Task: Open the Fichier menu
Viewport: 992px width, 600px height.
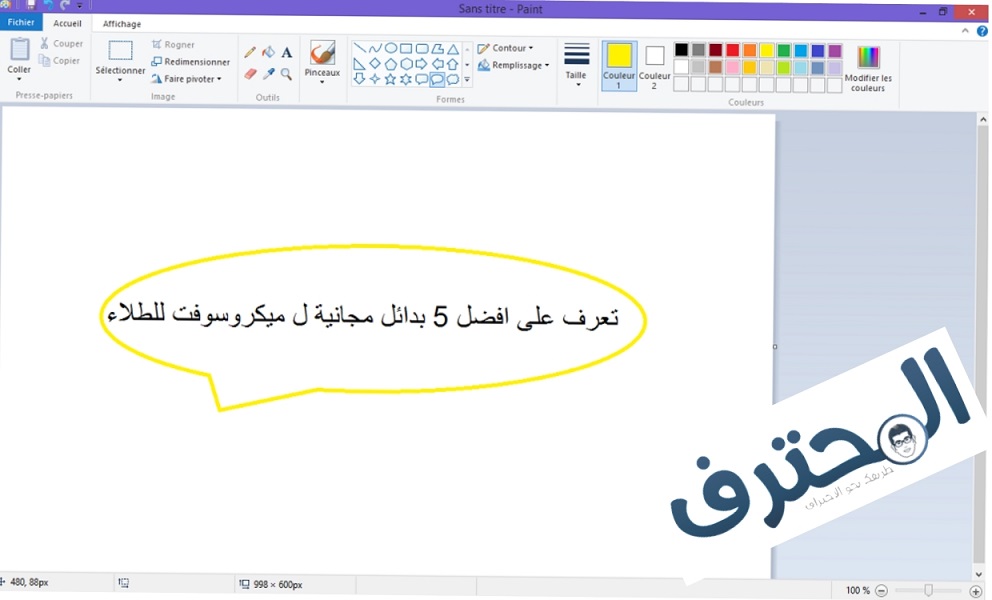Action: click(21, 23)
